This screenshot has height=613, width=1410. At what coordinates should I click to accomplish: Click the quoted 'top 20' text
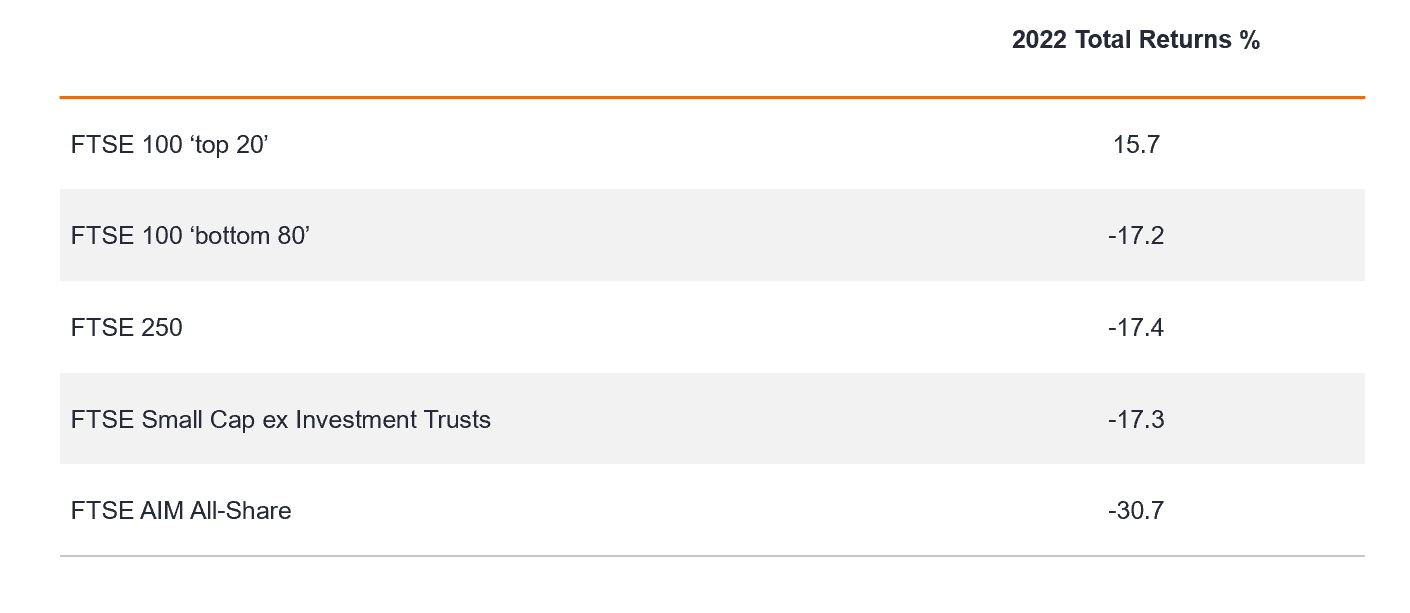point(229,145)
